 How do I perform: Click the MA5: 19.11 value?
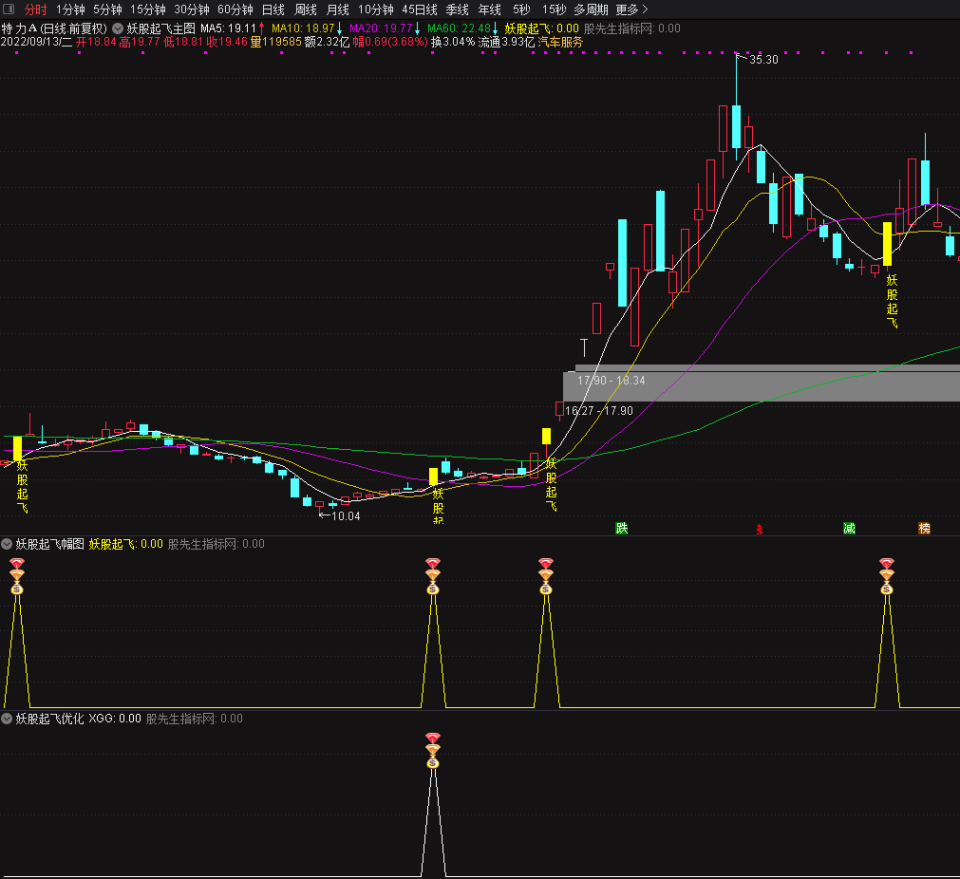(228, 28)
